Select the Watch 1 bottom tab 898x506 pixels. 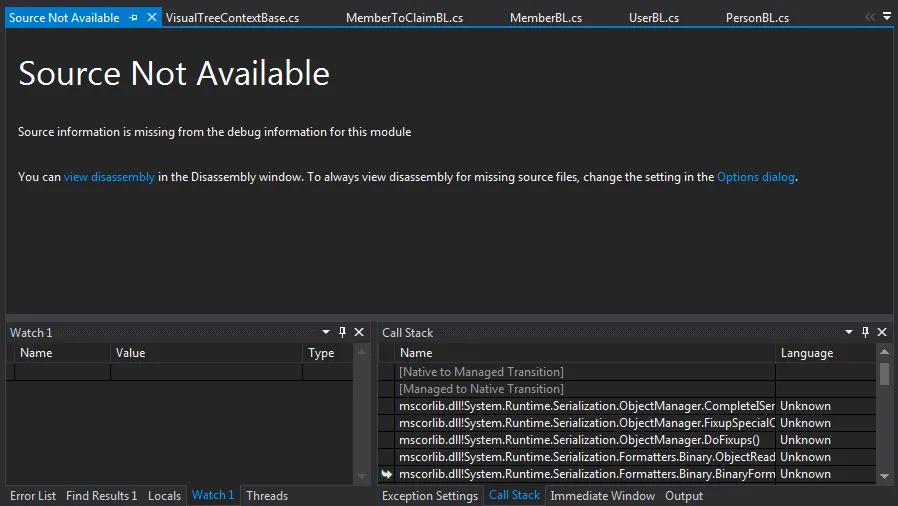212,495
